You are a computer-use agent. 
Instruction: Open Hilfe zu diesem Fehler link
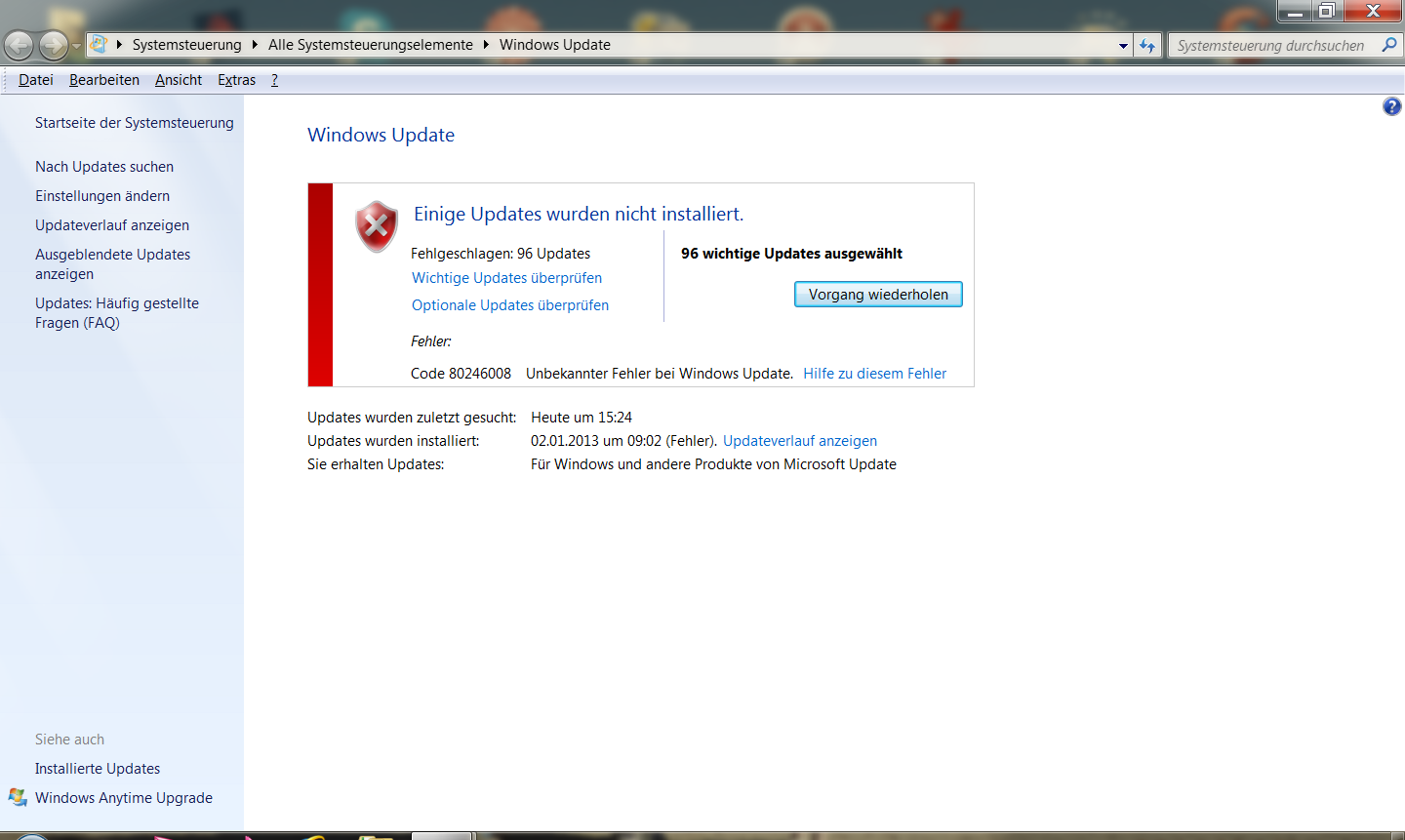(x=875, y=374)
